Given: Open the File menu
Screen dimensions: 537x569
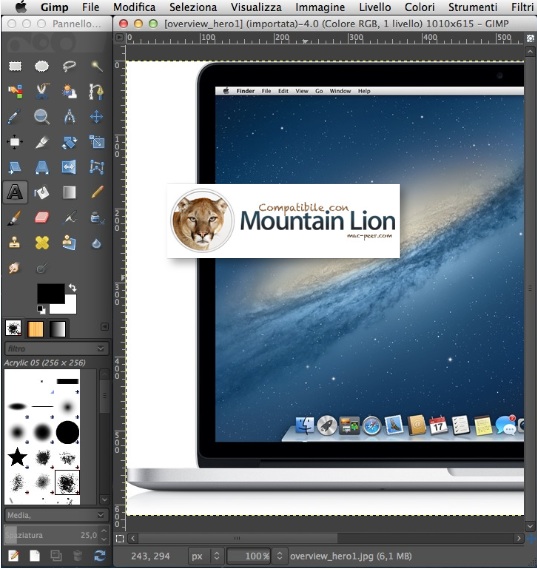Looking at the screenshot, I should click(90, 7).
